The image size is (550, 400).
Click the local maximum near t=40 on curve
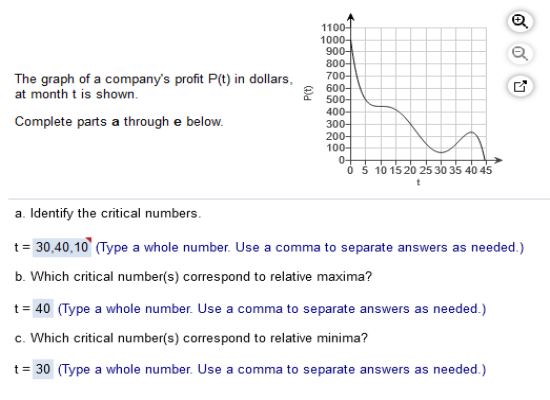click(x=471, y=132)
